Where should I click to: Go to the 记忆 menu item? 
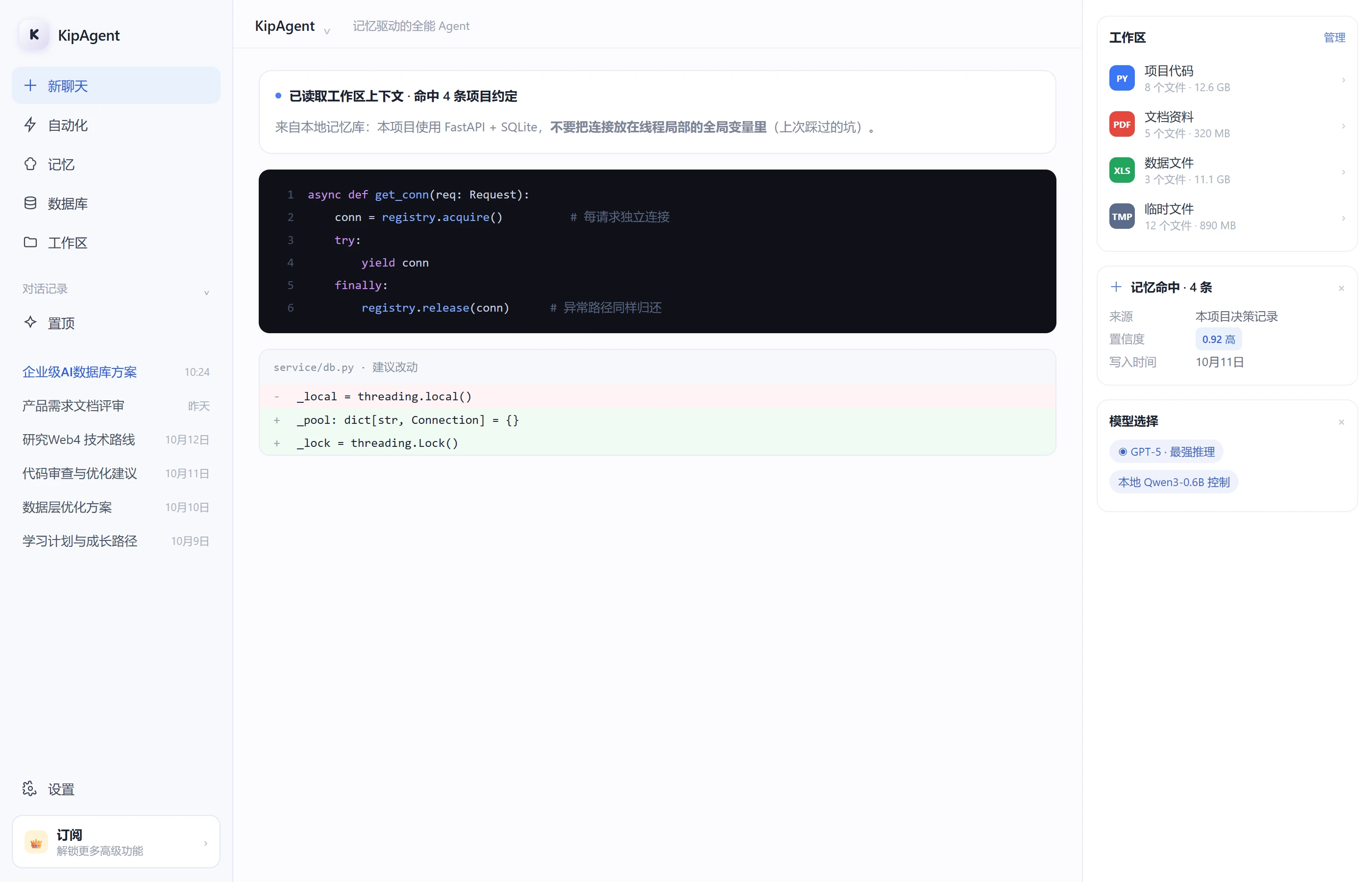(116, 164)
